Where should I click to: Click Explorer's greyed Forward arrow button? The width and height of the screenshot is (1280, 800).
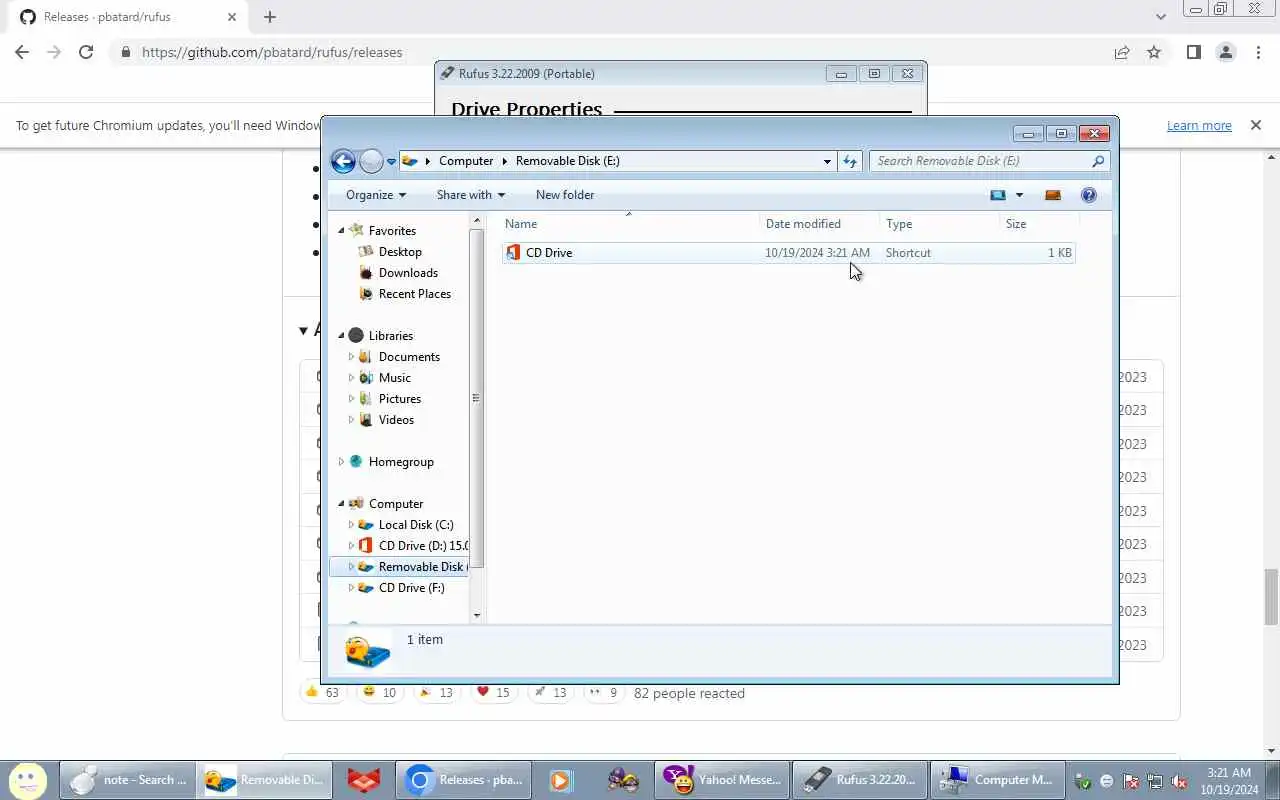click(x=371, y=161)
